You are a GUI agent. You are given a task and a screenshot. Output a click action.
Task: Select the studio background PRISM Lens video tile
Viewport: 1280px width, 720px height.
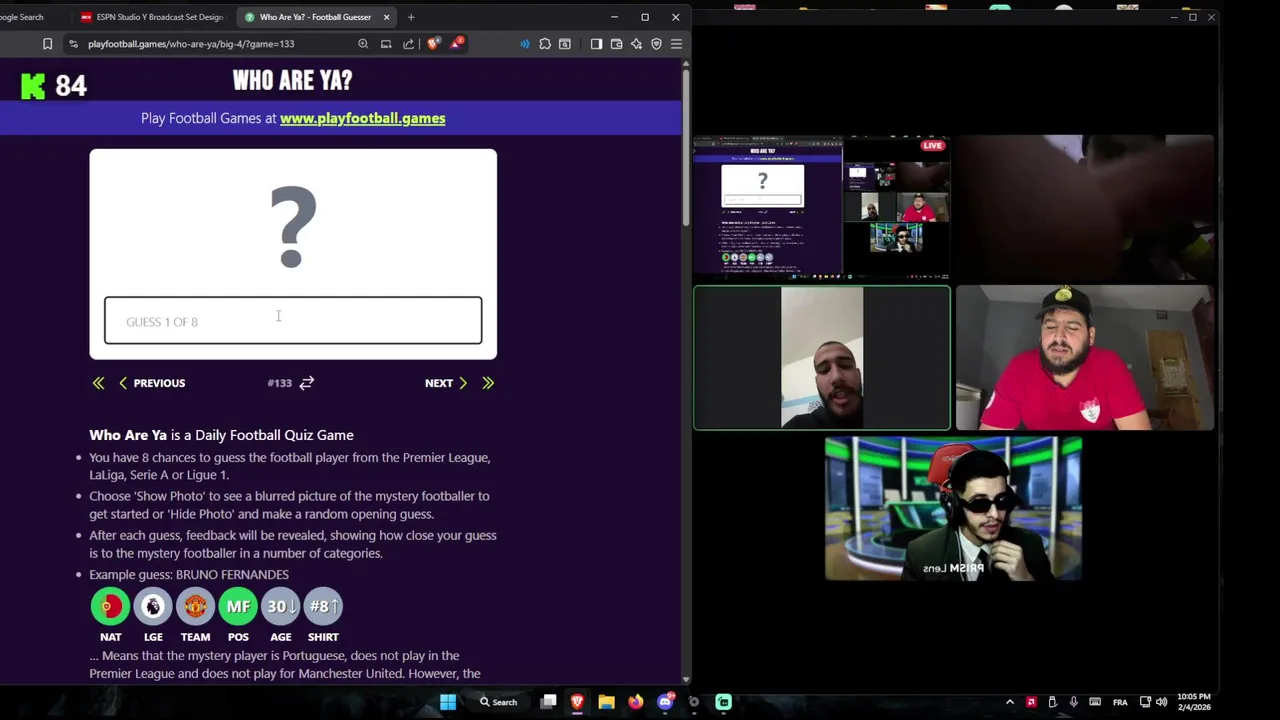tap(953, 508)
